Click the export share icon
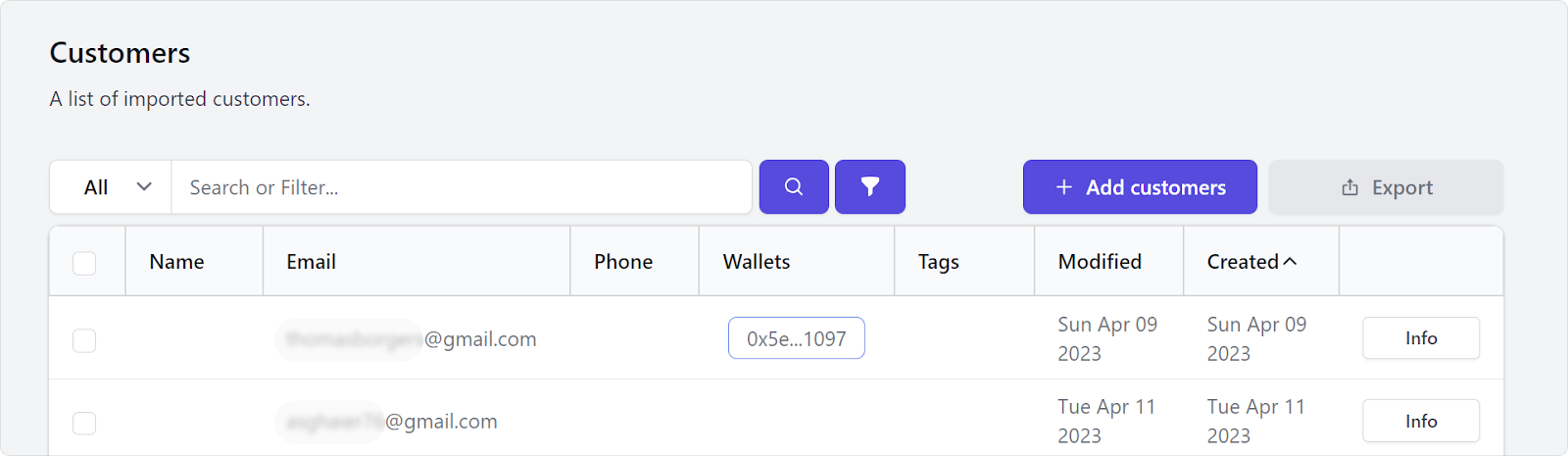The height and width of the screenshot is (456, 1568). 1349,187
